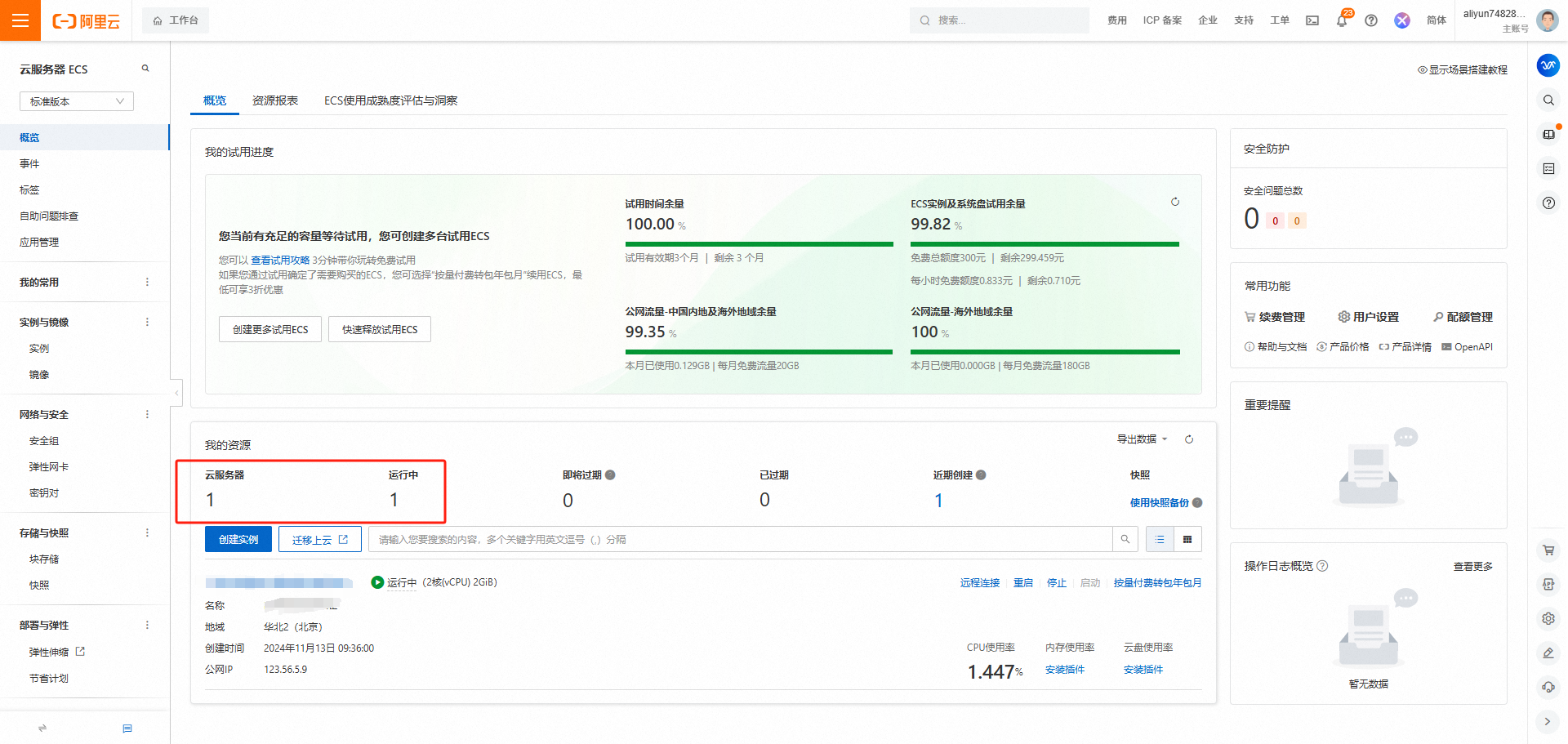Click the 工作台 workbench button
Image resolution: width=1568 pixels, height=744 pixels.
coord(176,20)
